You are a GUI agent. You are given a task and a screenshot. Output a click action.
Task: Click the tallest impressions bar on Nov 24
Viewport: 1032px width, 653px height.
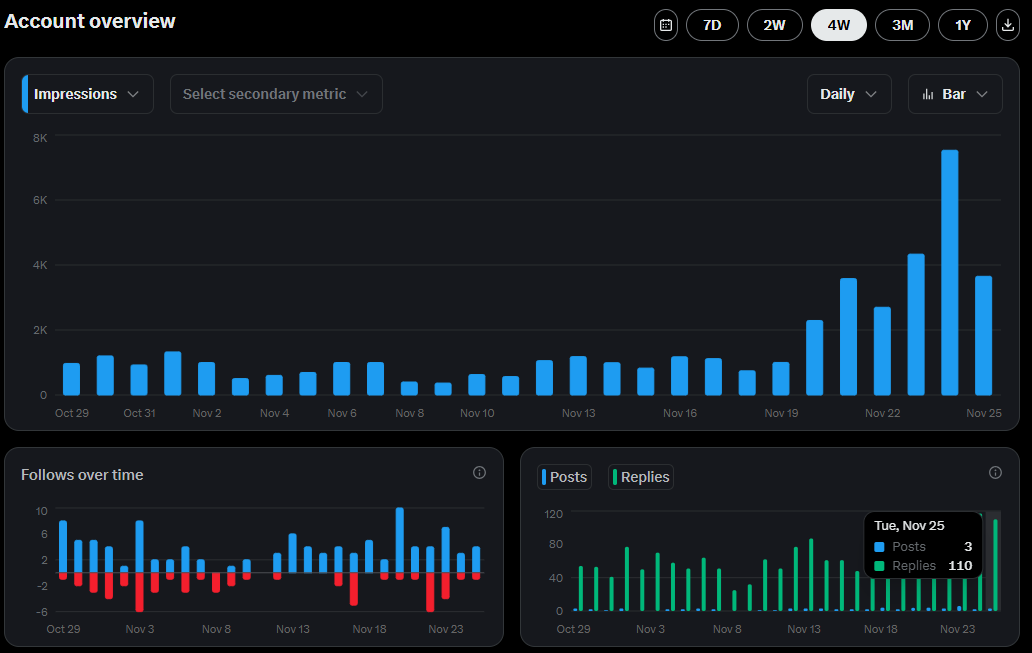[950, 273]
